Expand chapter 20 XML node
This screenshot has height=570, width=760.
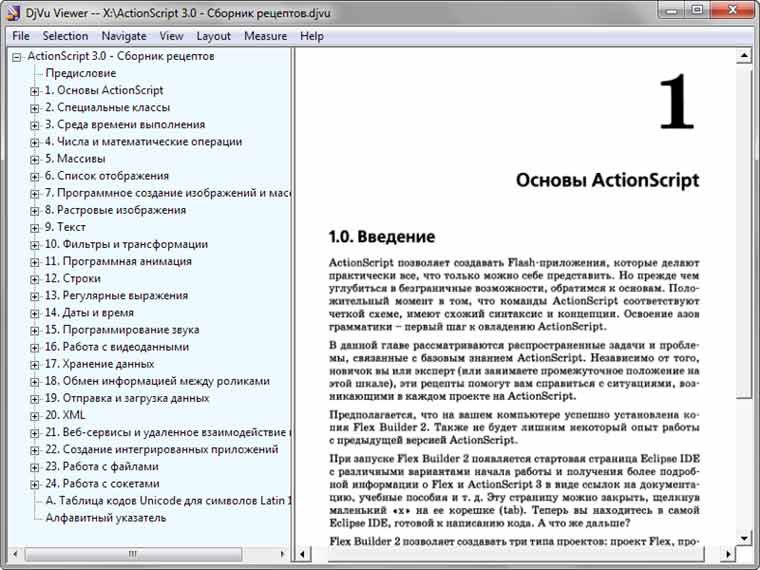coord(34,416)
